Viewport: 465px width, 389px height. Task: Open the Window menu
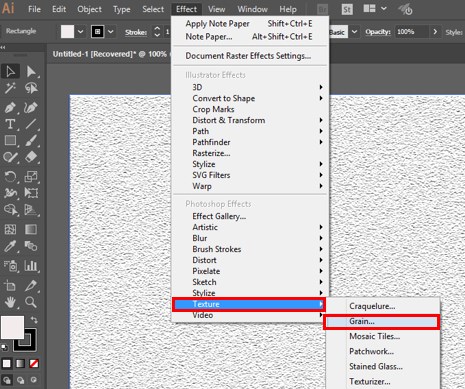(x=252, y=9)
